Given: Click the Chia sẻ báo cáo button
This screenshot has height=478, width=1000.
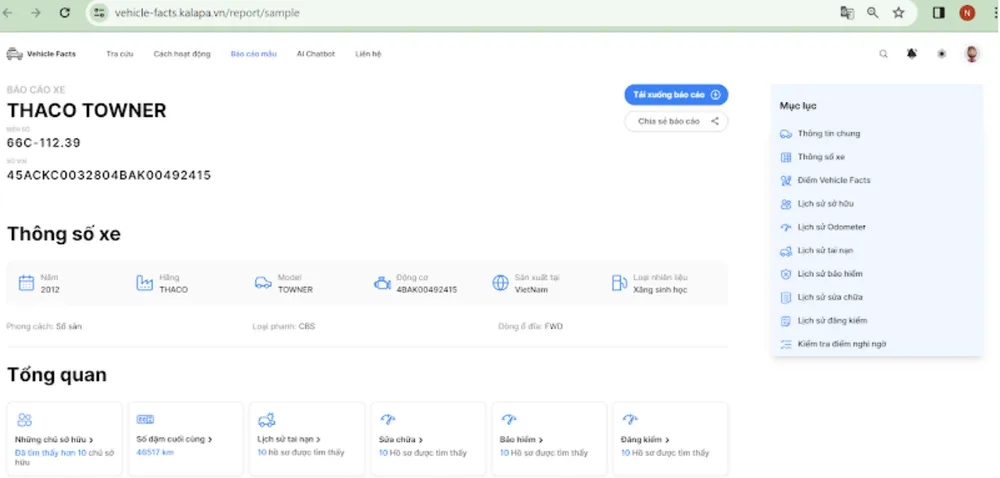Looking at the screenshot, I should (676, 121).
